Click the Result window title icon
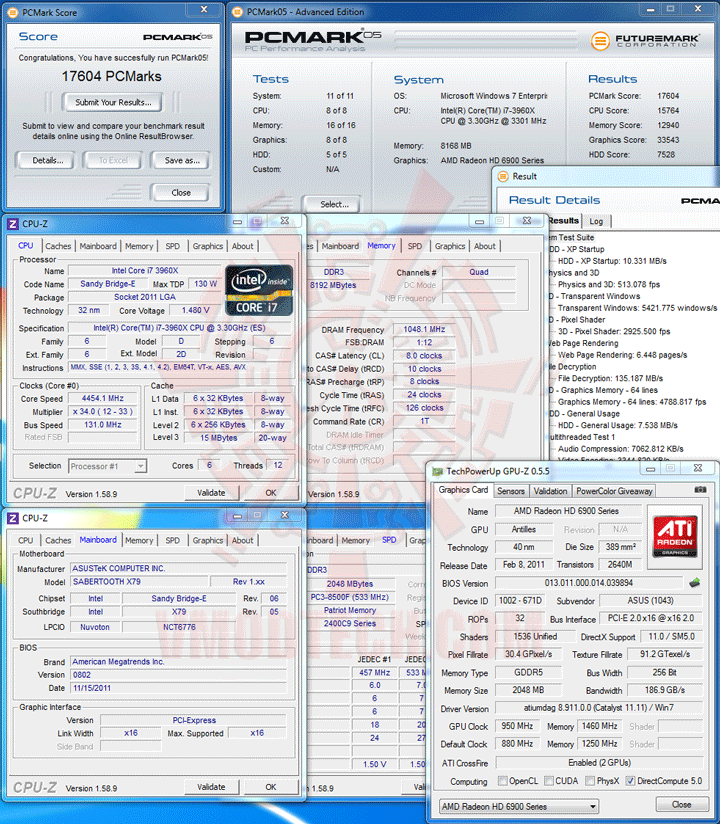The height and width of the screenshot is (824, 720). point(503,176)
